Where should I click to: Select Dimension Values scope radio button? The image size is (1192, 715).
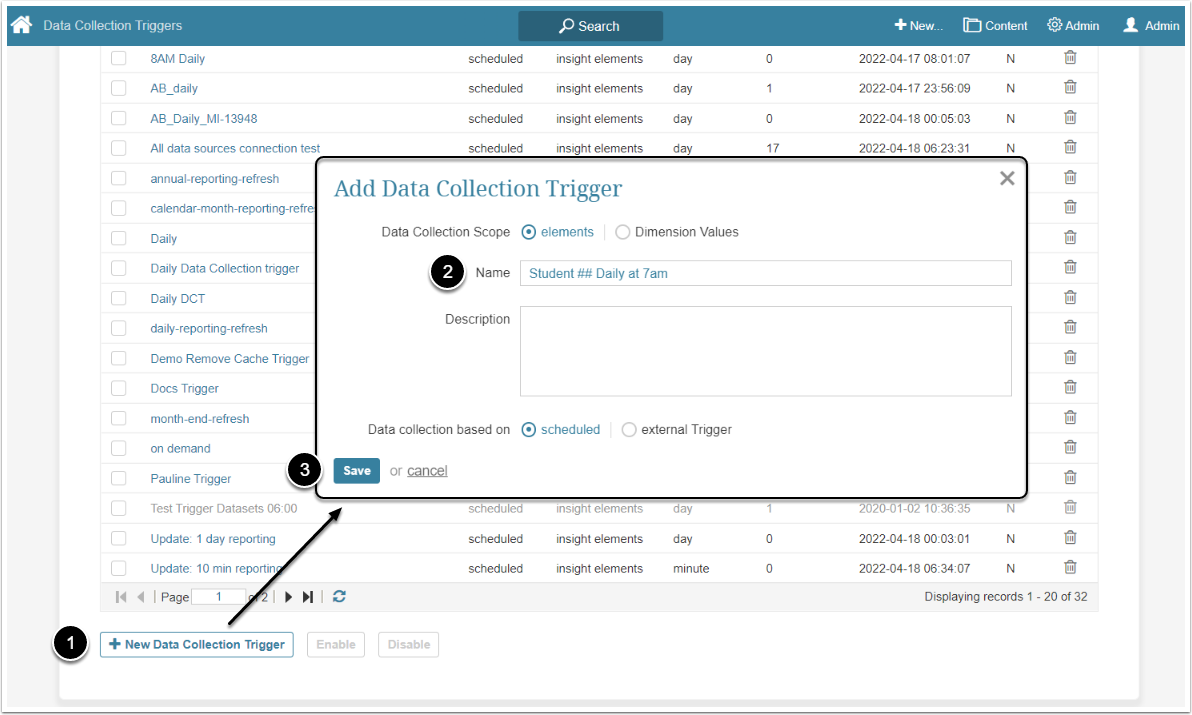click(x=623, y=233)
